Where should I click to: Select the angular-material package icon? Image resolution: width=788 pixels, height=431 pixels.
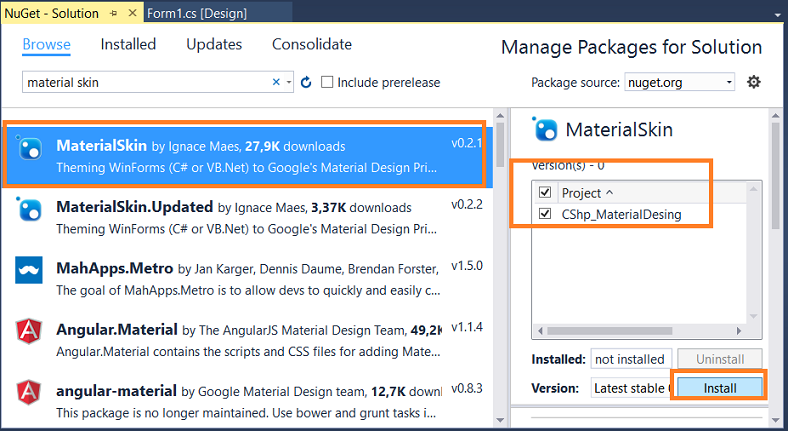click(29, 393)
